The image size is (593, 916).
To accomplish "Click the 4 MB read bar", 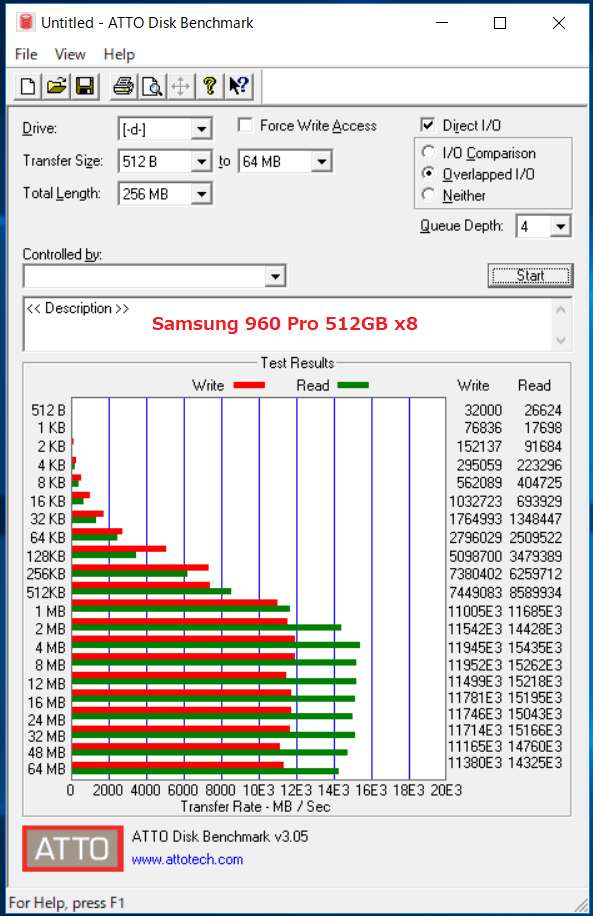I will (x=216, y=645).
